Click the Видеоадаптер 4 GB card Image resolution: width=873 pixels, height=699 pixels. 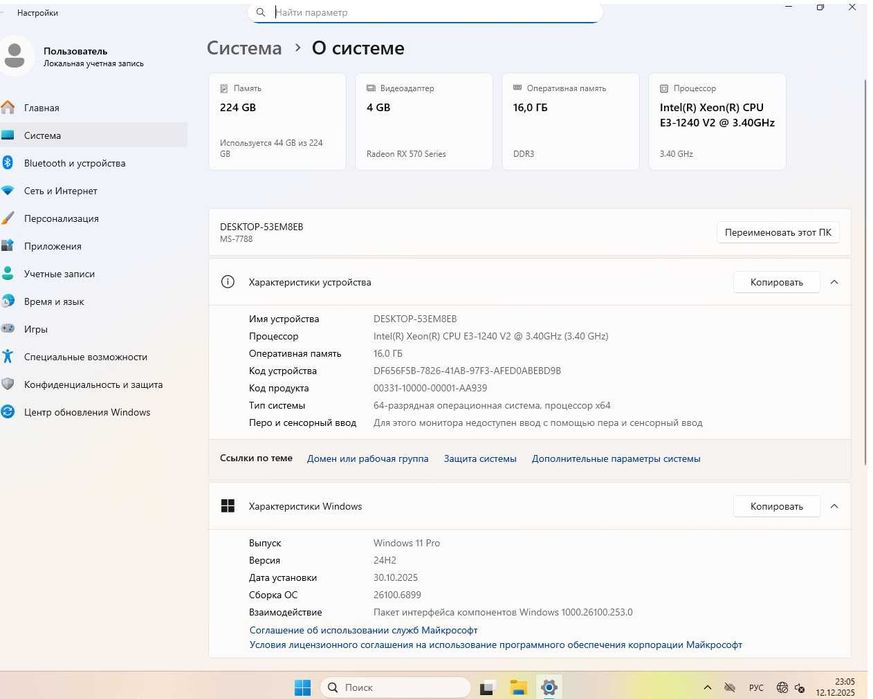click(x=424, y=121)
